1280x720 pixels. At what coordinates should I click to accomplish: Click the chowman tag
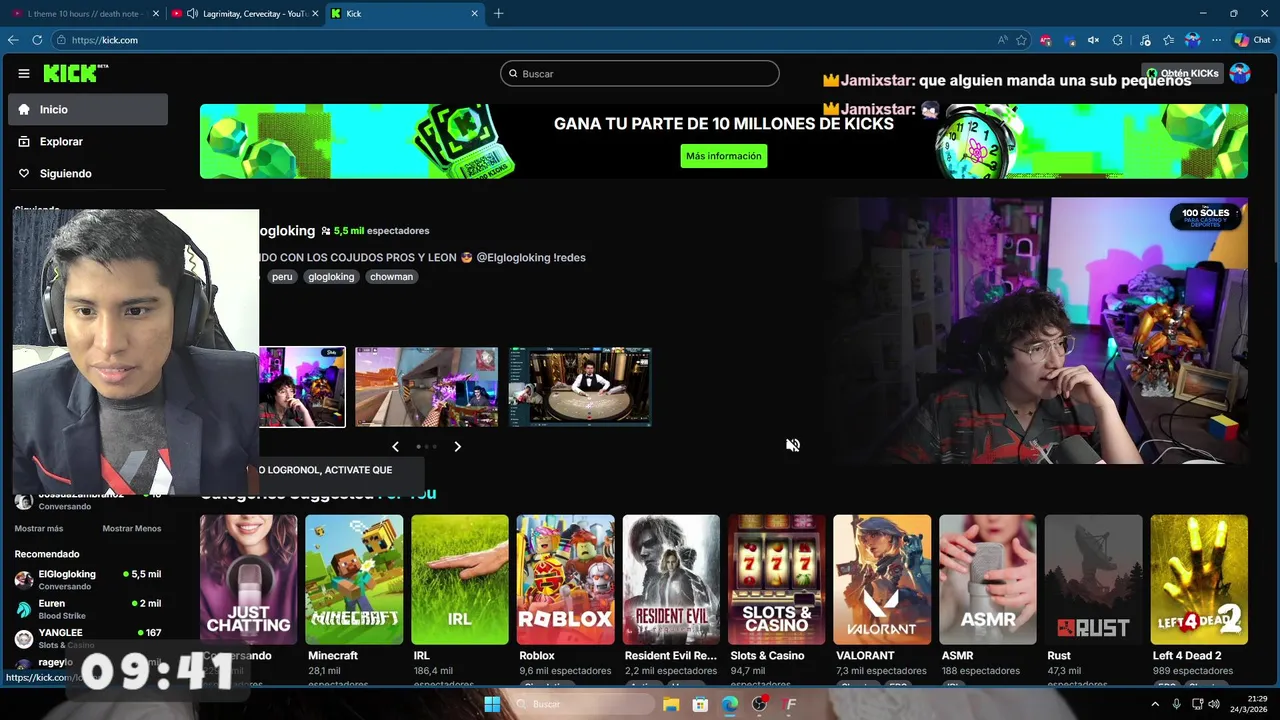point(391,277)
